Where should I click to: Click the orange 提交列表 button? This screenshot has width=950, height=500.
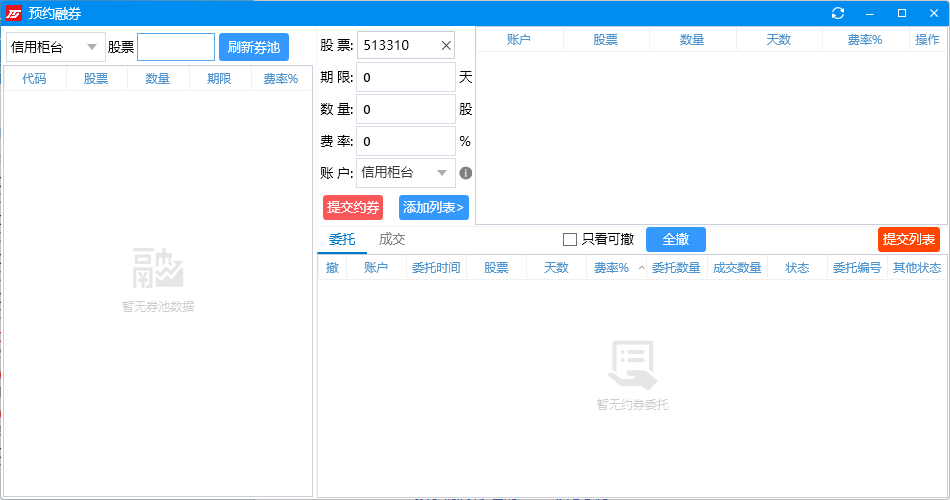point(909,239)
